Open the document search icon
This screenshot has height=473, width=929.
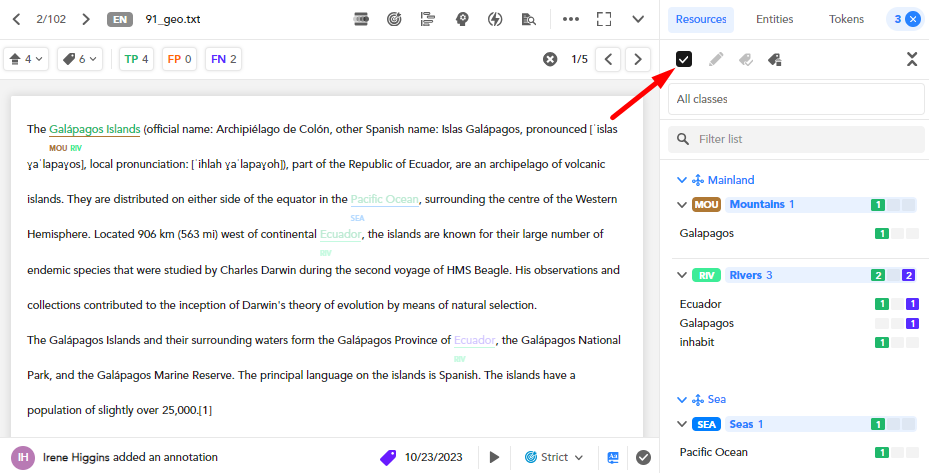click(x=528, y=19)
